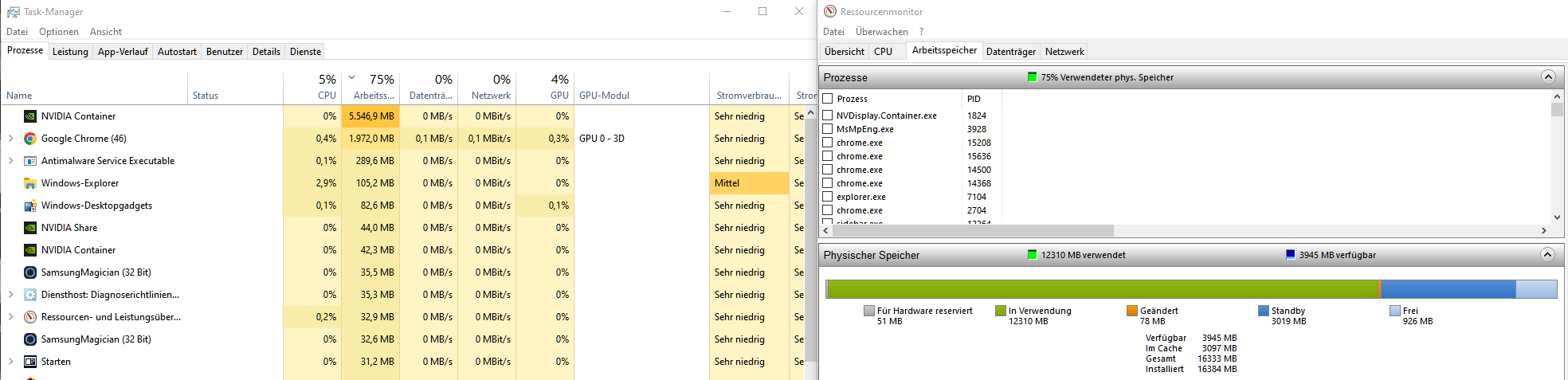Viewport: 1568px width, 380px height.
Task: Check the NVDisplay.Container.exe checkbox
Action: (828, 116)
